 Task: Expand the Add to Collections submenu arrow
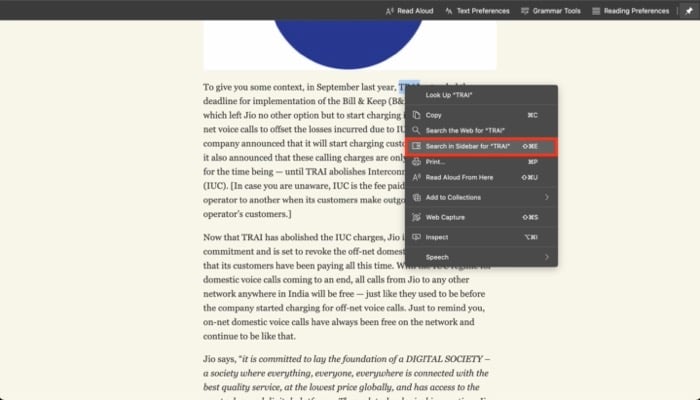547,197
